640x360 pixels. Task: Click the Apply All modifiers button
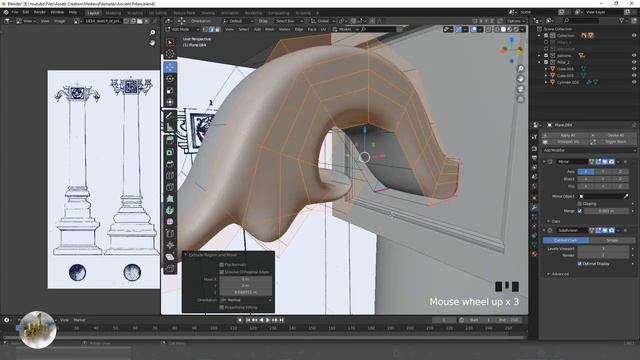(x=566, y=135)
